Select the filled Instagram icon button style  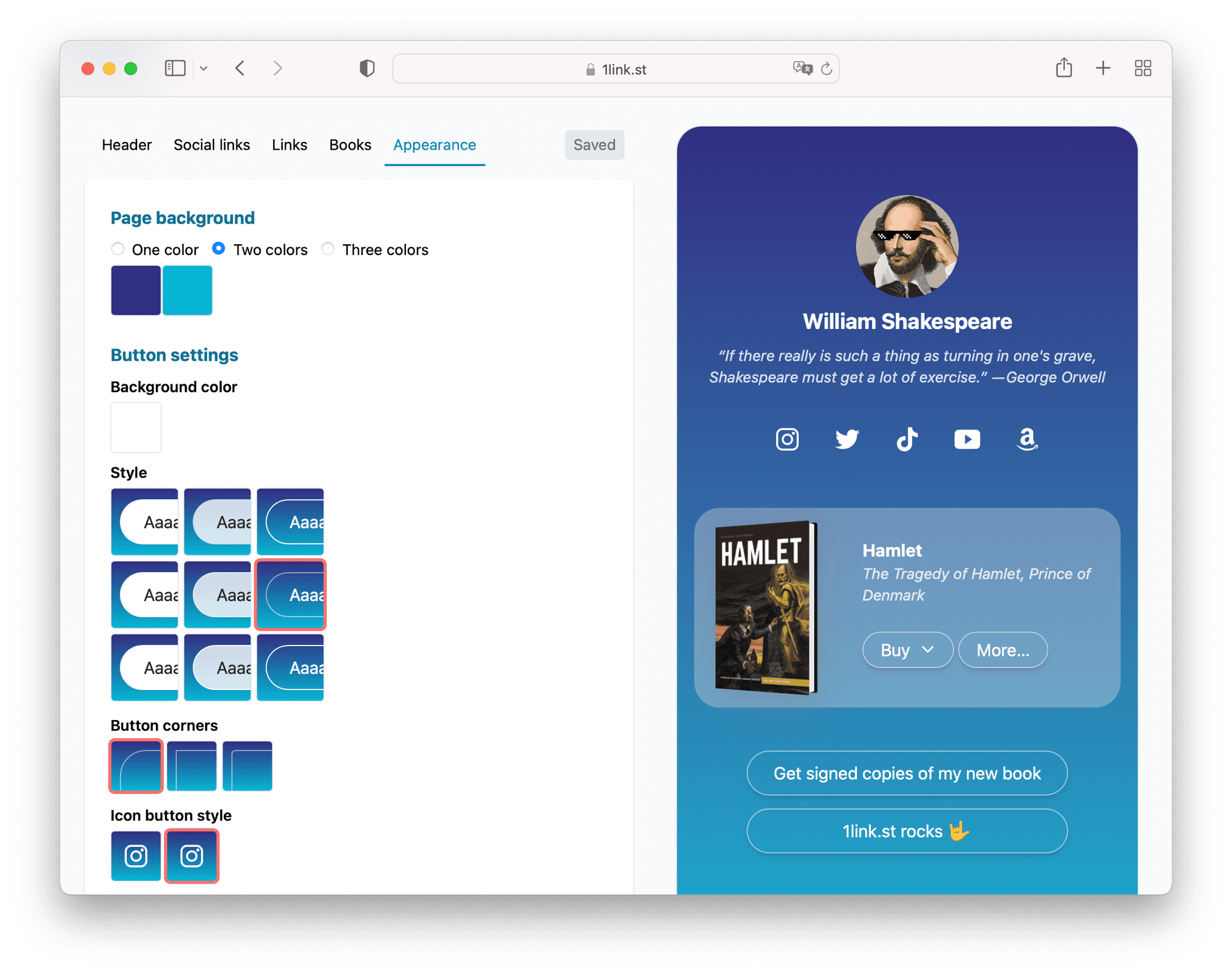pos(136,855)
